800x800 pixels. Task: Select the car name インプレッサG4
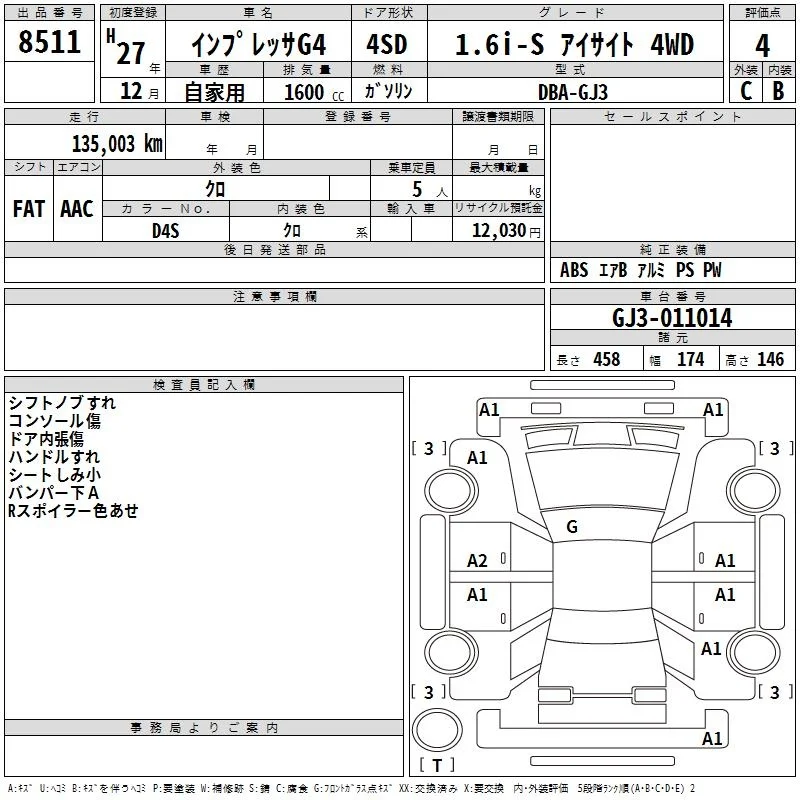coord(259,44)
